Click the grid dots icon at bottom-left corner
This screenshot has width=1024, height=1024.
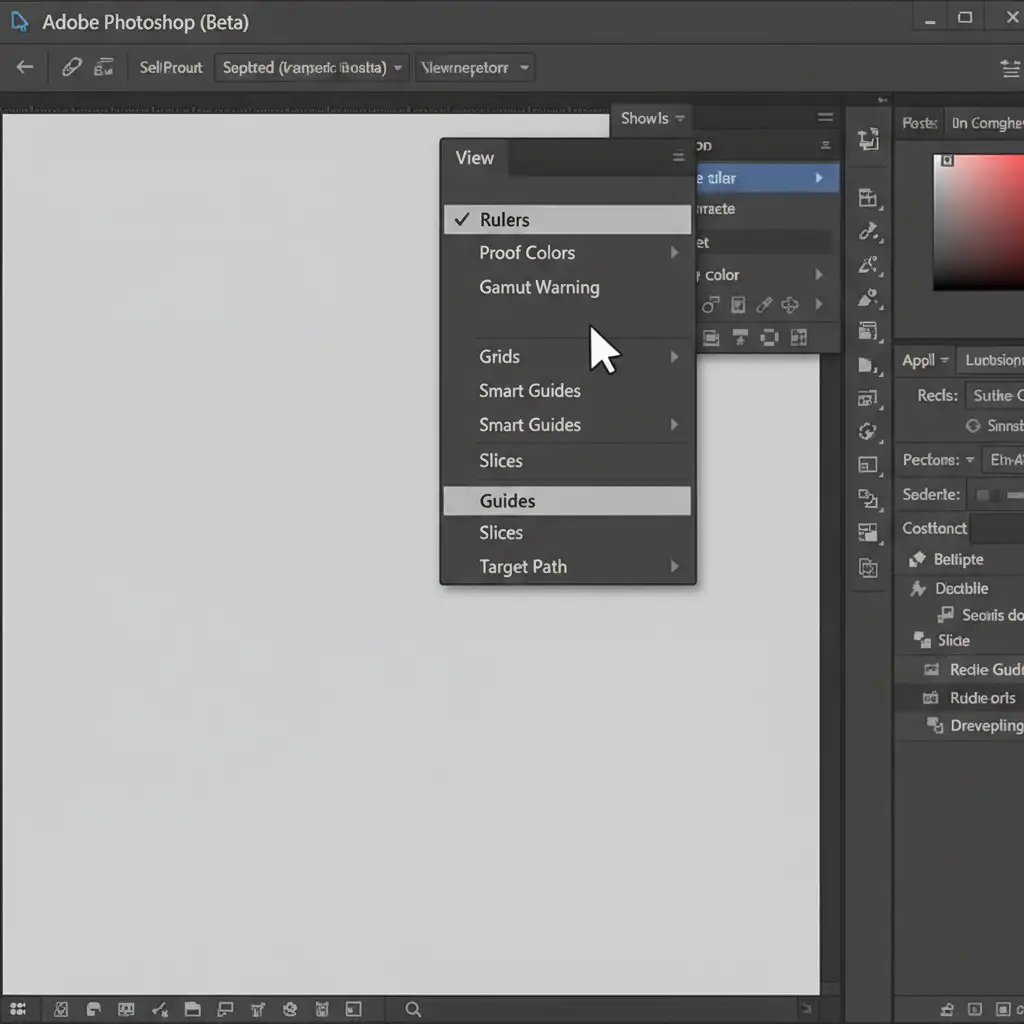[18, 1009]
